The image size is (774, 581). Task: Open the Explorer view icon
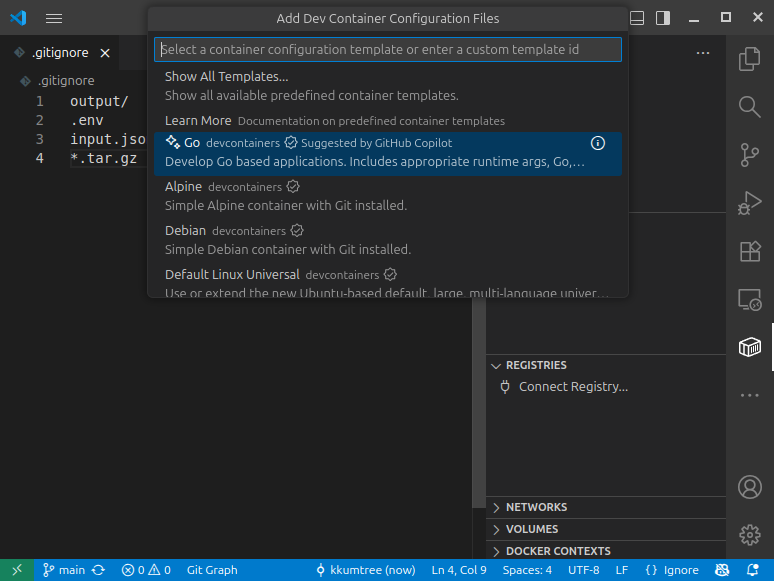pos(749,59)
